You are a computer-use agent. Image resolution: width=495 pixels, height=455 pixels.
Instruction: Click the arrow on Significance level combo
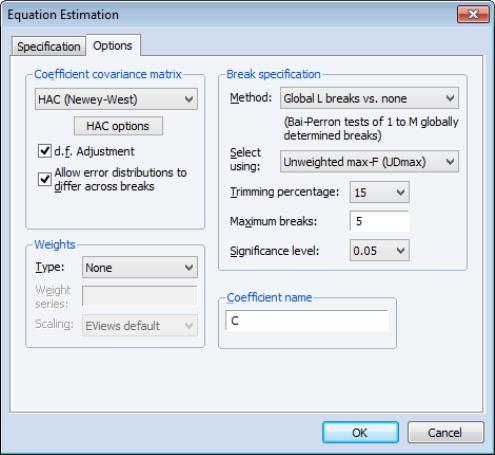click(401, 250)
